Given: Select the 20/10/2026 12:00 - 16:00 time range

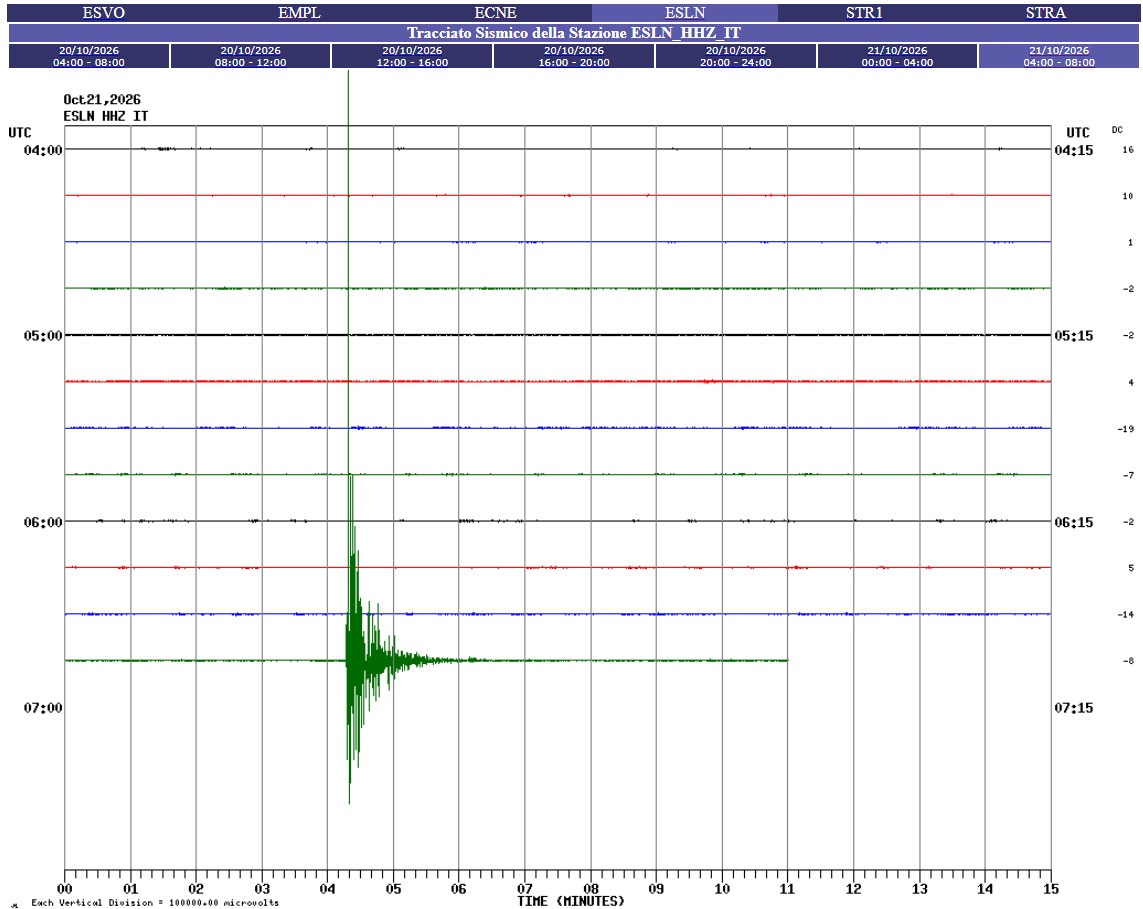Looking at the screenshot, I should click(x=413, y=56).
